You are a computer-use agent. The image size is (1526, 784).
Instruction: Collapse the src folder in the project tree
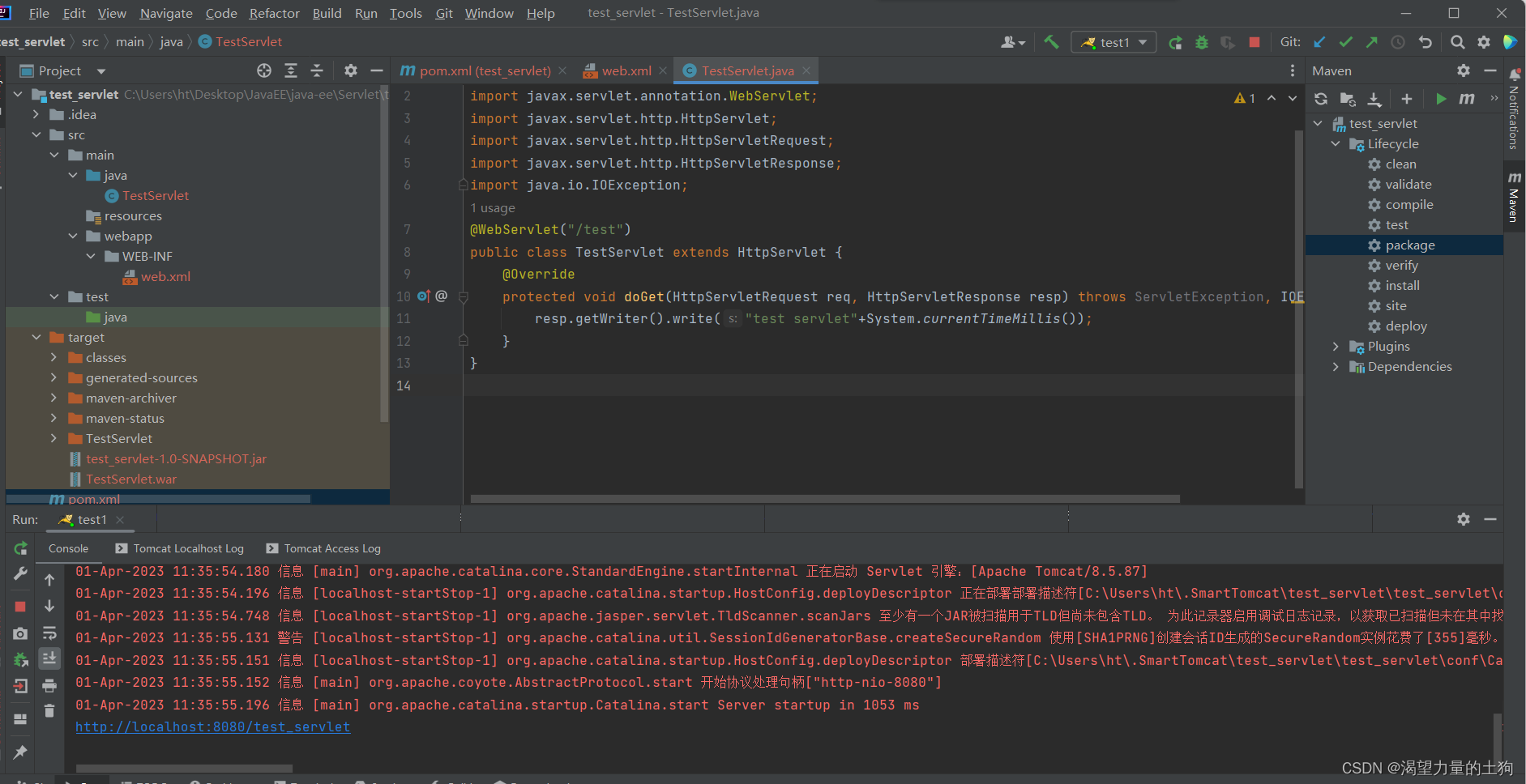click(36, 134)
